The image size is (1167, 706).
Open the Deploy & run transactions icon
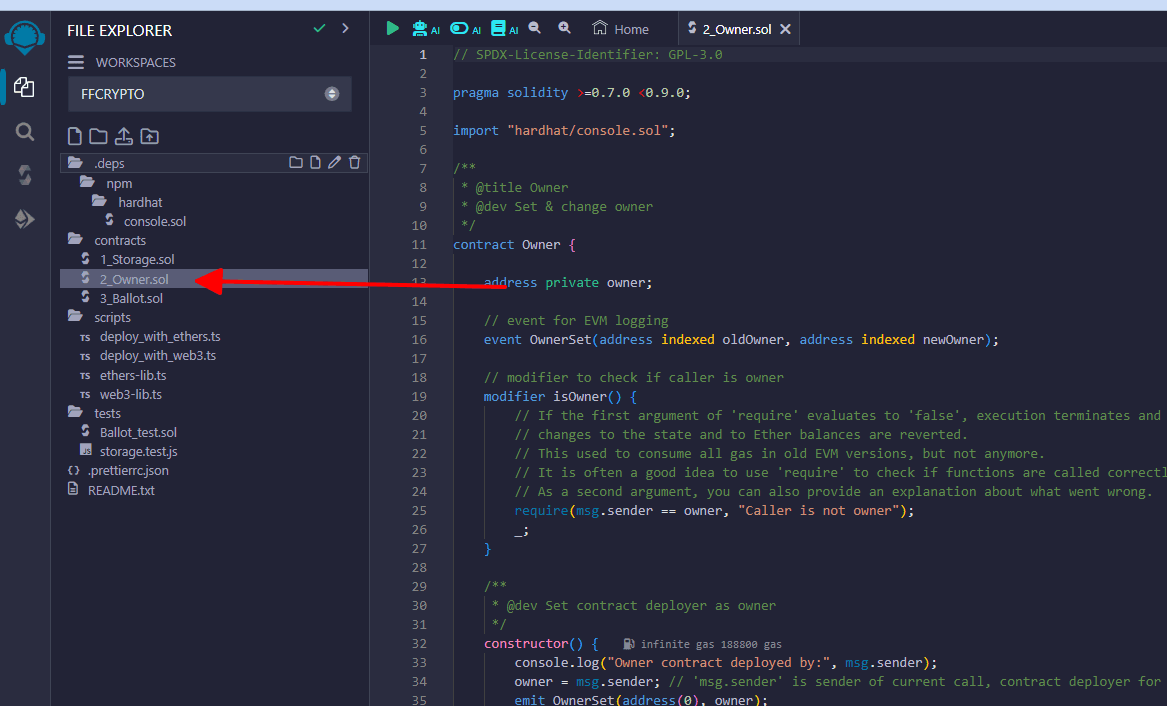25,219
